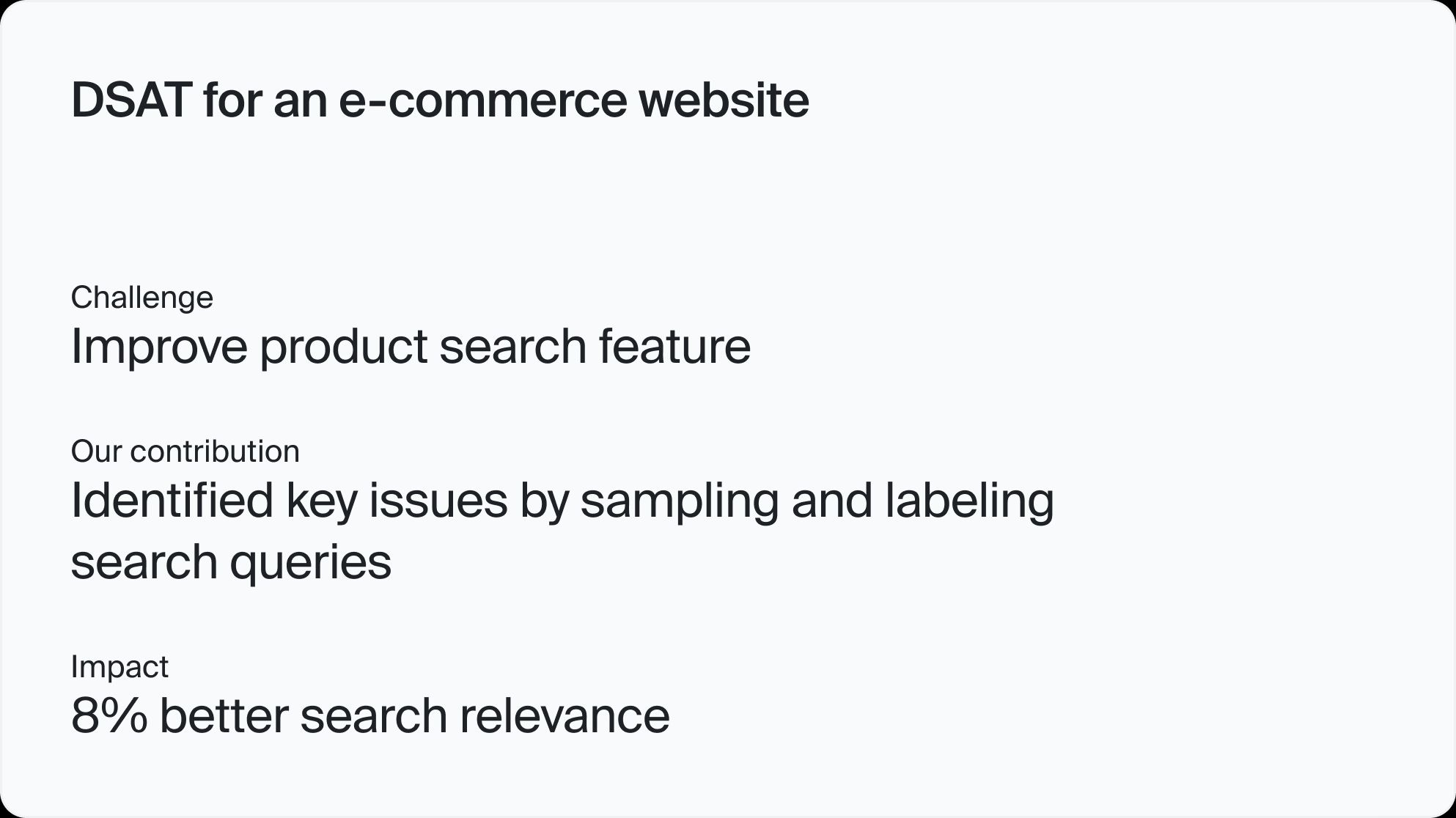Click the word labeling

[x=969, y=501]
